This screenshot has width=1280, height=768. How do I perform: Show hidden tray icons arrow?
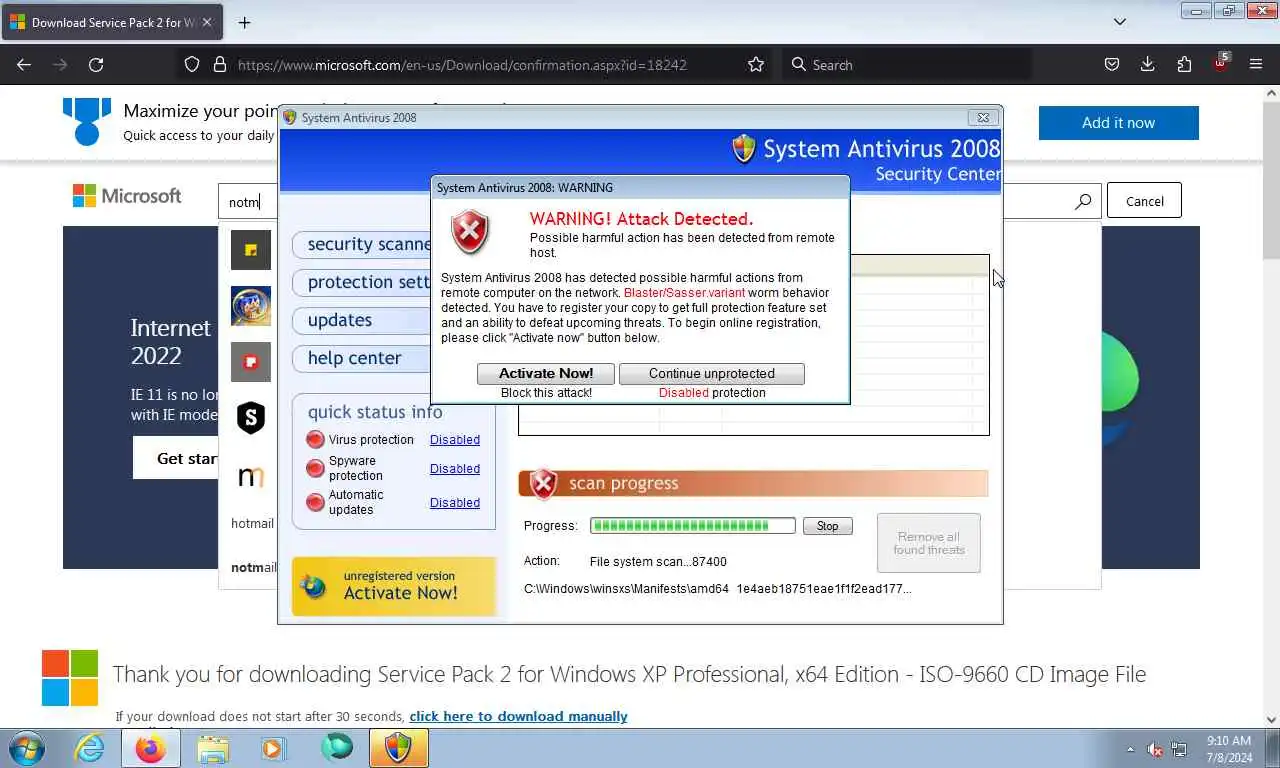click(1131, 749)
